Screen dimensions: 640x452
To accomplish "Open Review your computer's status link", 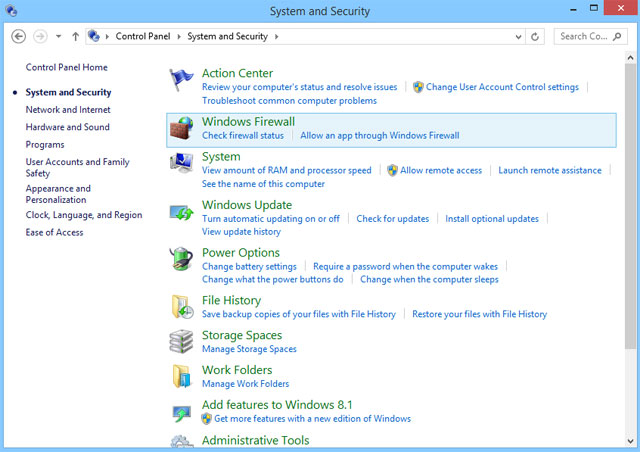I will 300,87.
